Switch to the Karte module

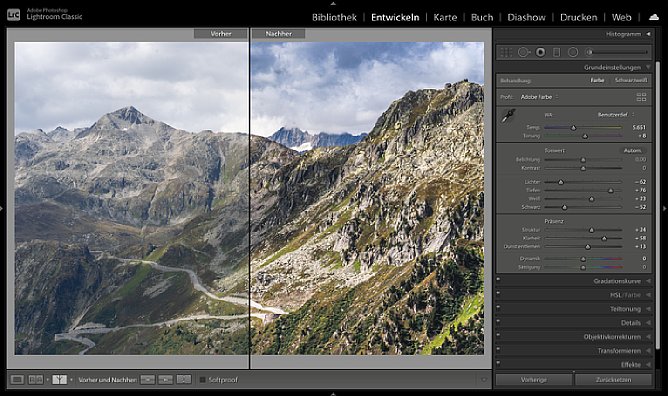(445, 17)
